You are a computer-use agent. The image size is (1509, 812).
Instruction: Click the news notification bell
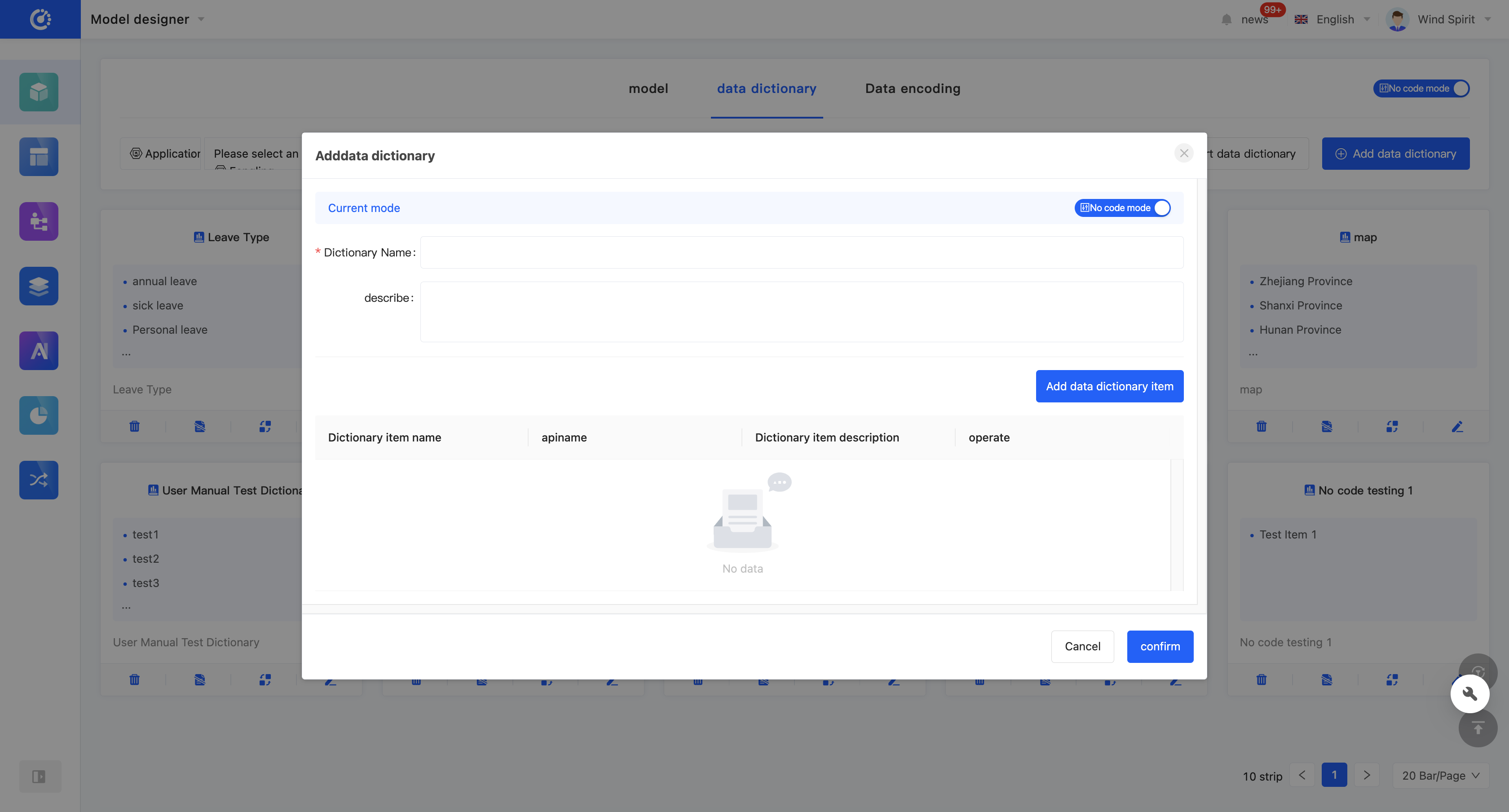click(x=1227, y=19)
